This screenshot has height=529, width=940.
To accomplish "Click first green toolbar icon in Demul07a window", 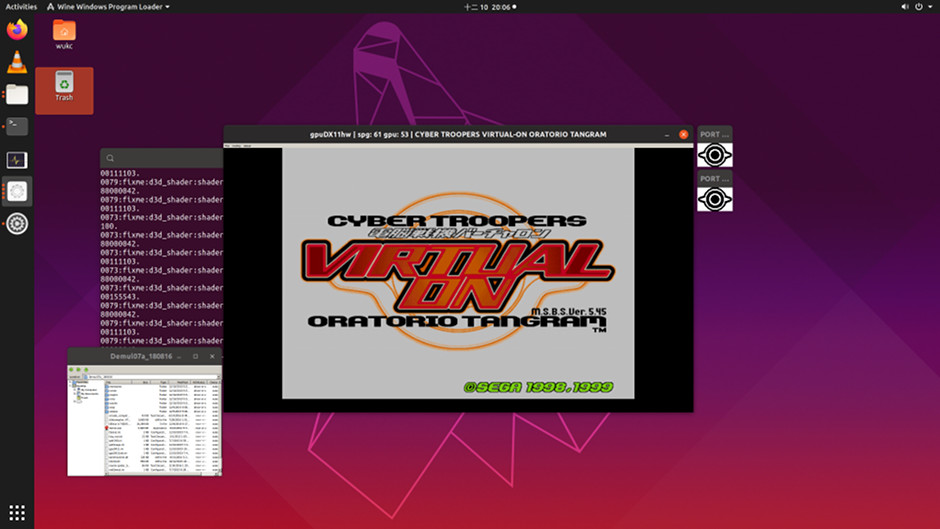I will click(x=71, y=369).
